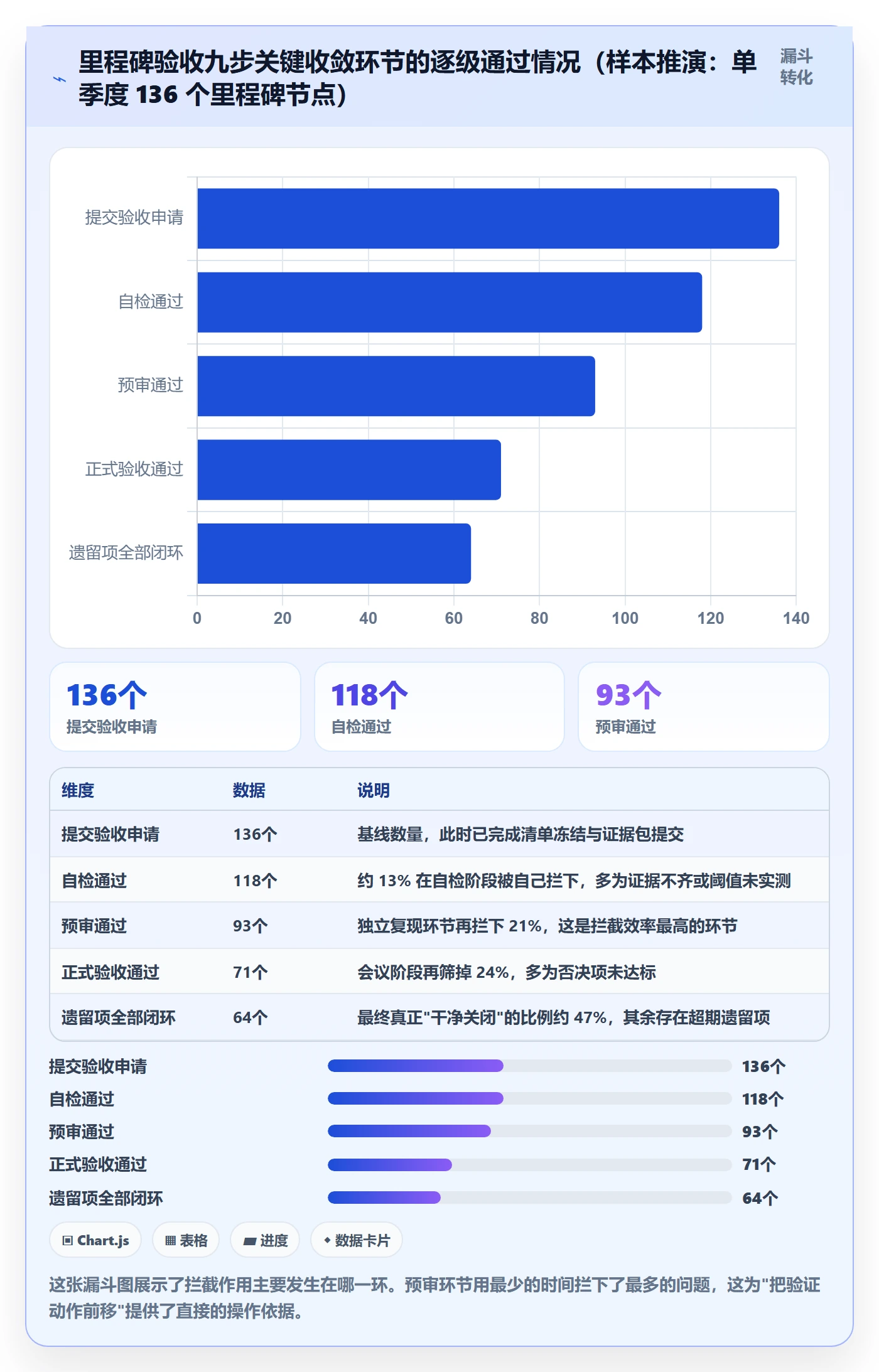Click table cell 71个
The image size is (879, 1372).
tap(251, 972)
